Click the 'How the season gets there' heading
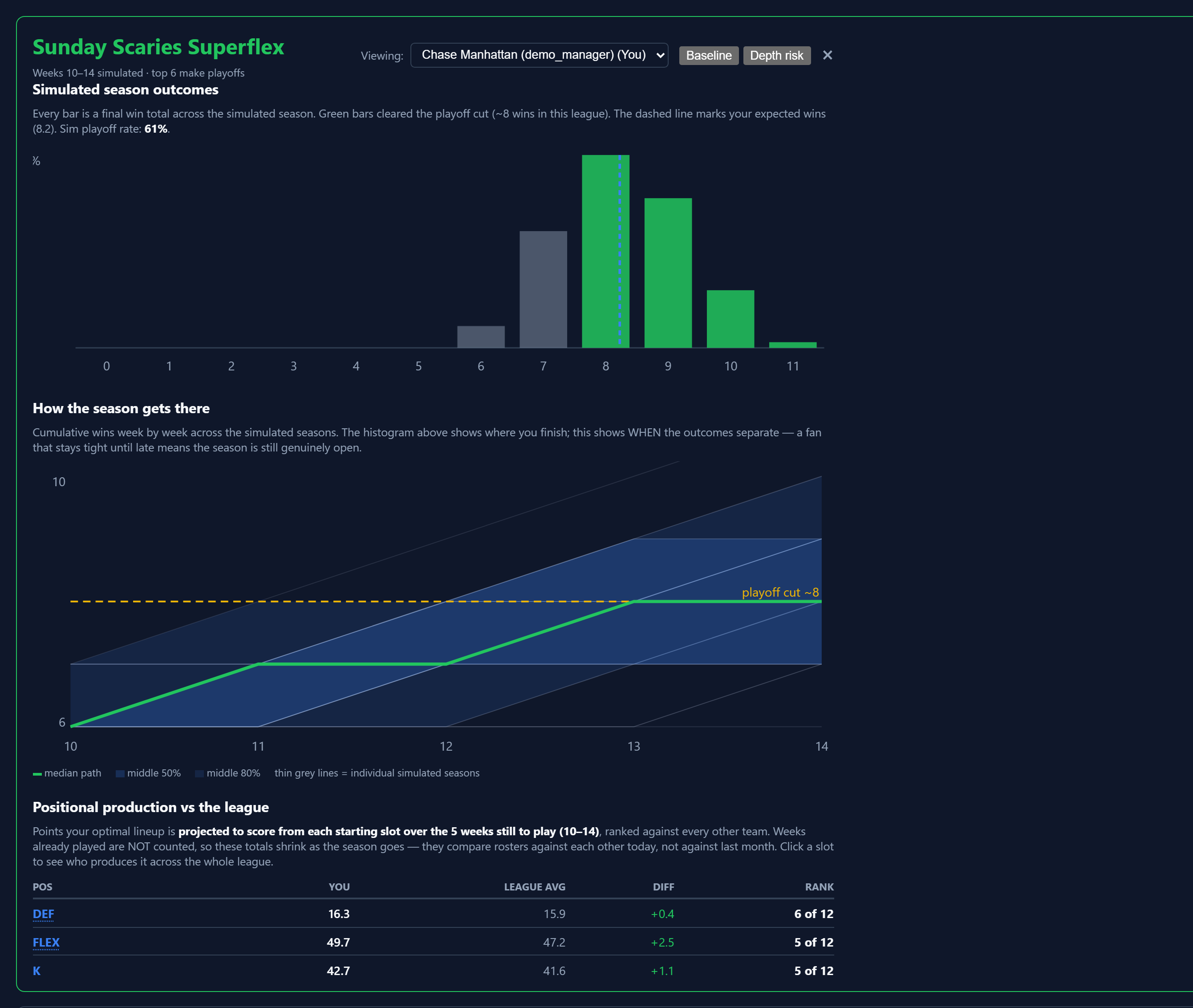 pyautogui.click(x=121, y=409)
